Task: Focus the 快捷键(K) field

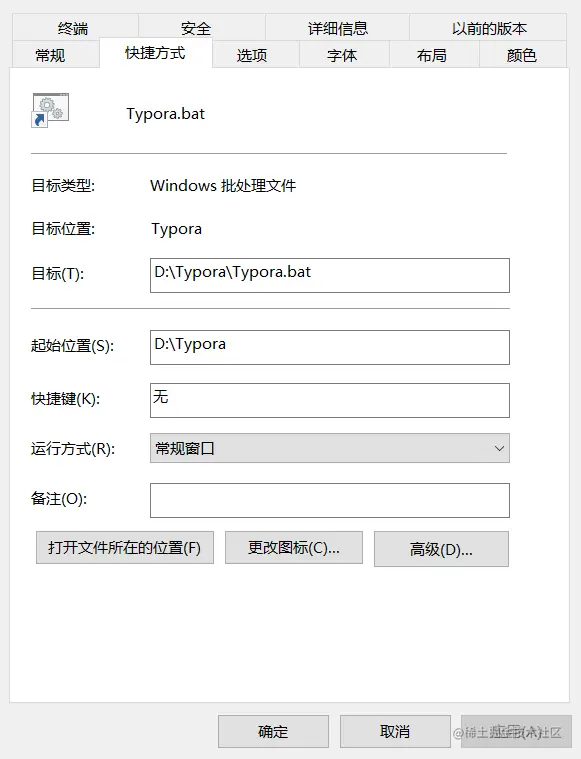Action: 330,400
